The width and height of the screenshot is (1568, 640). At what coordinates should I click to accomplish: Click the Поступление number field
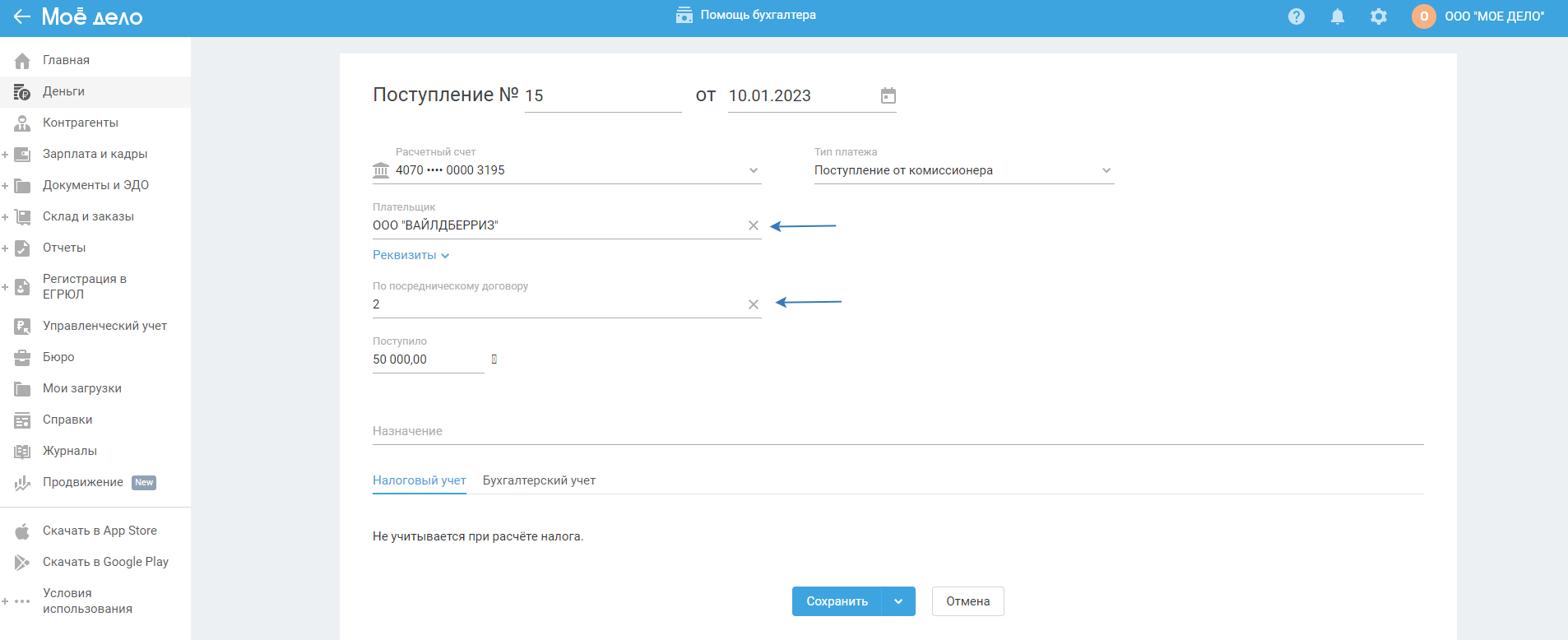[603, 96]
